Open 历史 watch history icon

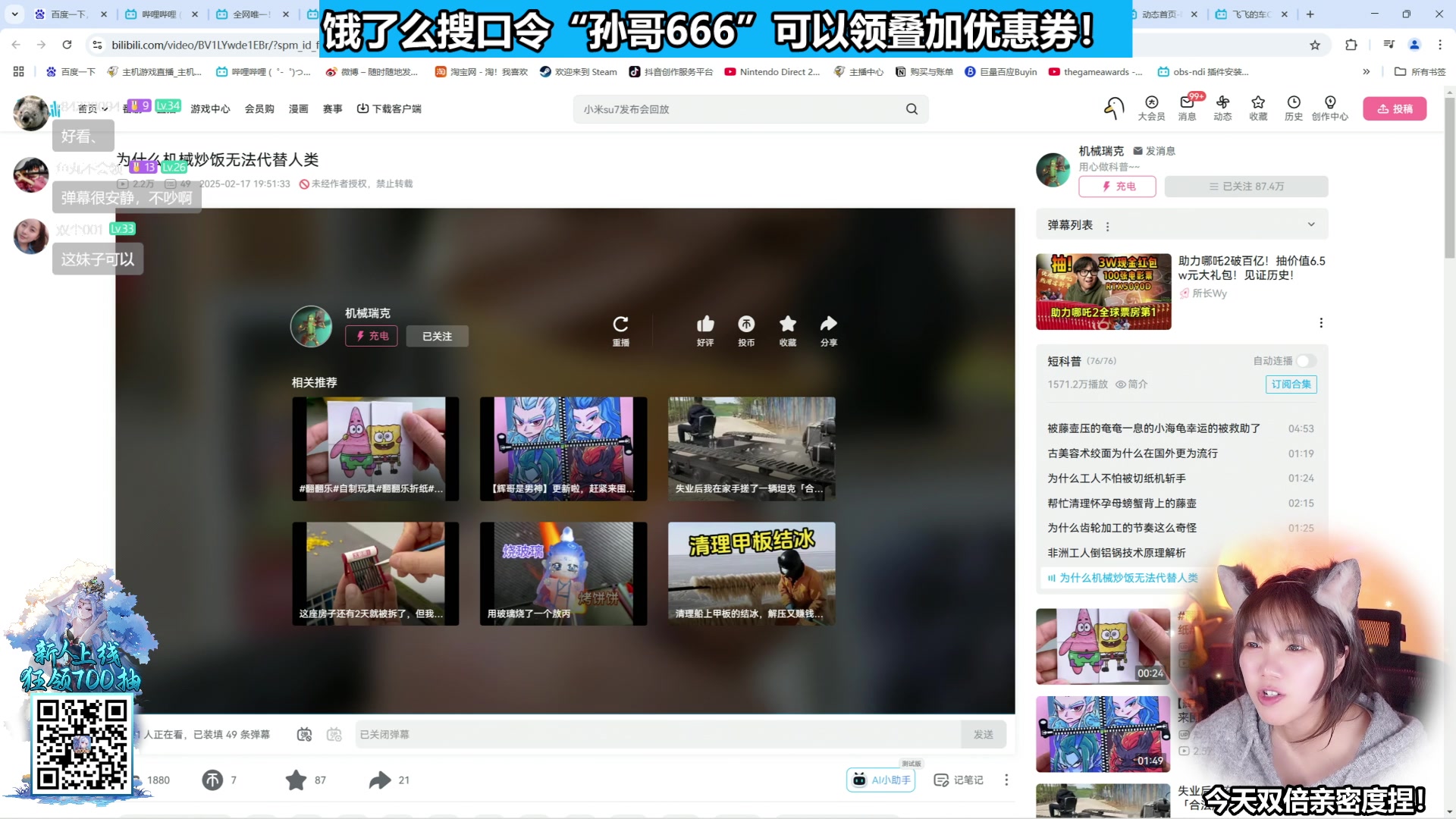(x=1293, y=105)
